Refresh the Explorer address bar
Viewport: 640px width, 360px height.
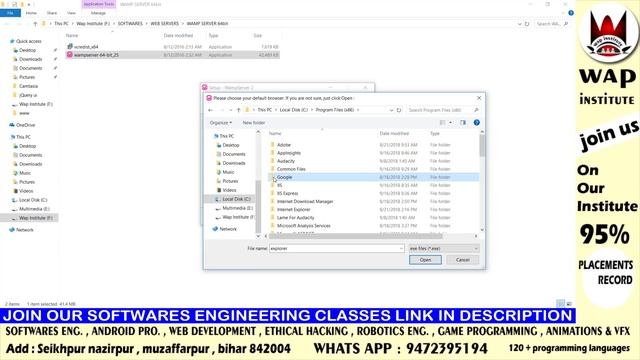point(527,24)
